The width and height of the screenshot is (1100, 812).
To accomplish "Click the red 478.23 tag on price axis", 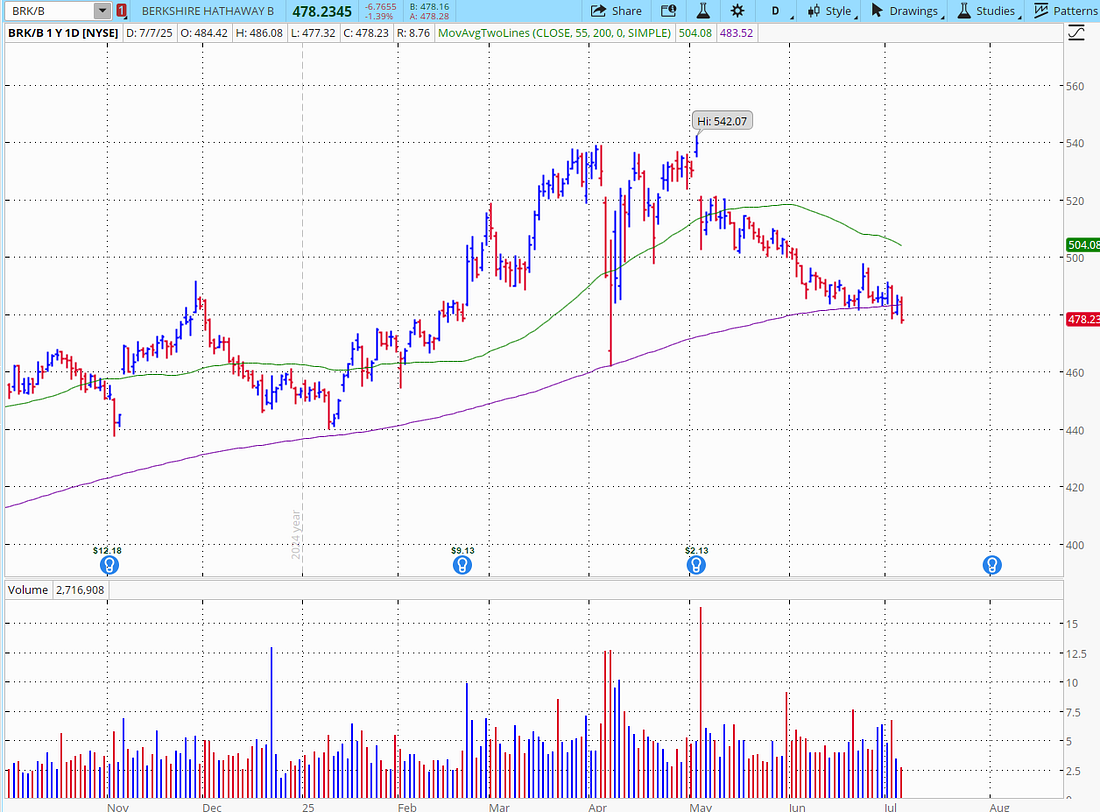I will [1082, 319].
